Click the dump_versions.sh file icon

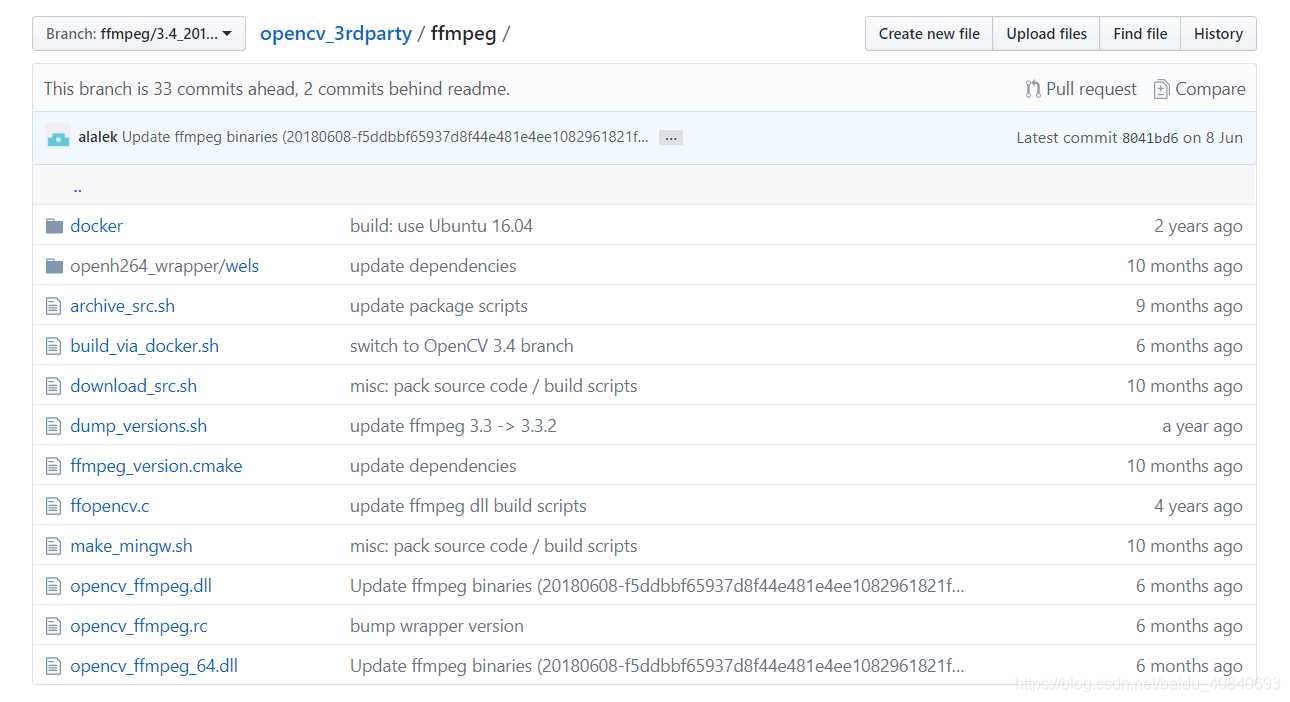(54, 426)
